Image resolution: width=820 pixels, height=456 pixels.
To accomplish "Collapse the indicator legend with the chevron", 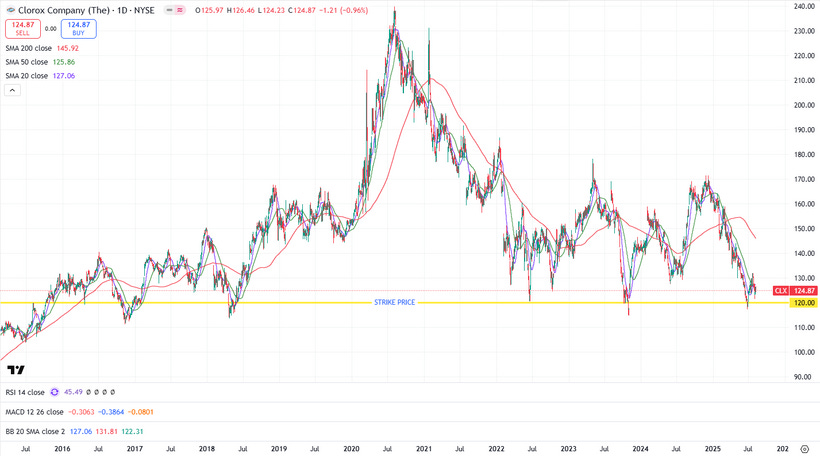I will coord(13,90).
